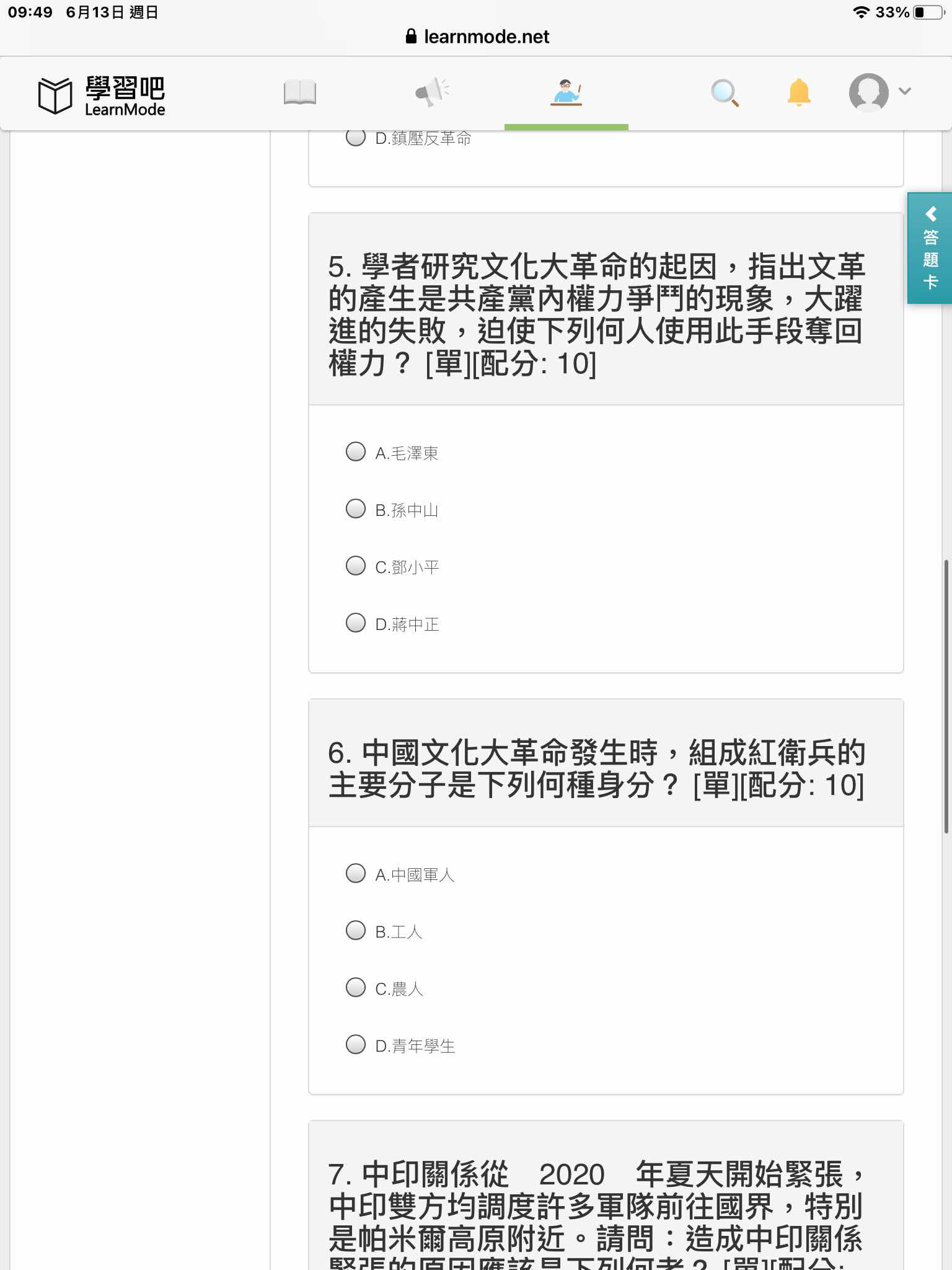
Task: Open the book library icon
Action: 300,93
